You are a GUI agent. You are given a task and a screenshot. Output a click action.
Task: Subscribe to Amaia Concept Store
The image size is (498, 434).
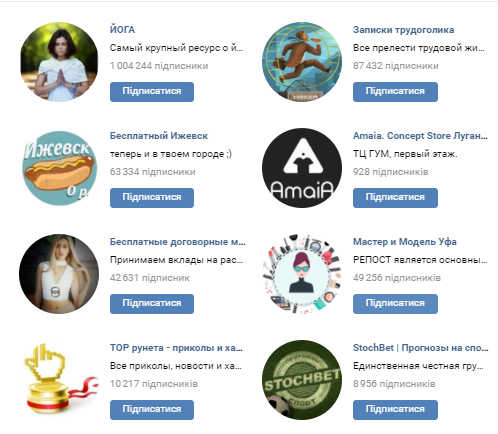point(395,198)
